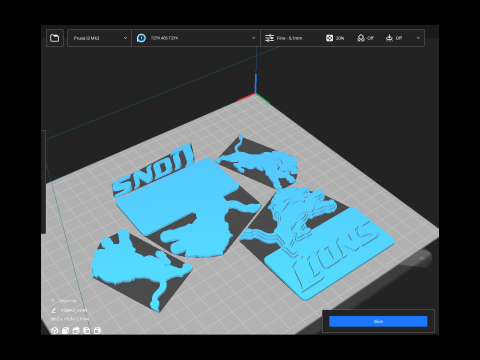Screen dimensions: 480x360
Task: Switch to the top view cube icon
Action: 76,330
